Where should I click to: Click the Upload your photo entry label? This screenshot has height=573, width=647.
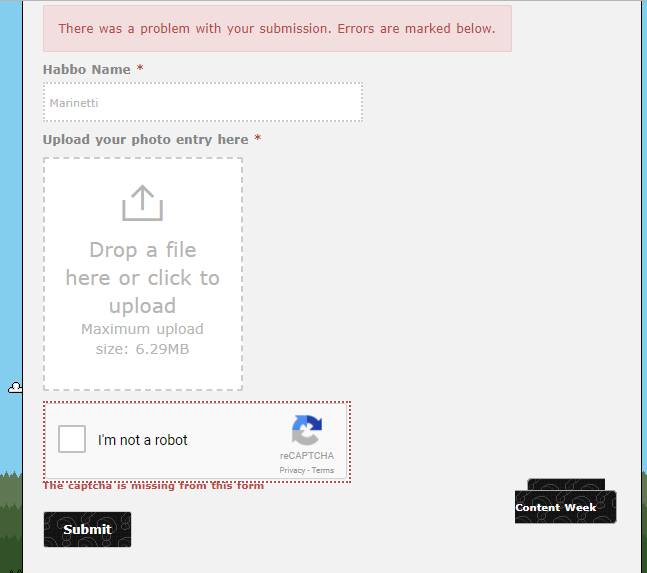pyautogui.click(x=145, y=139)
